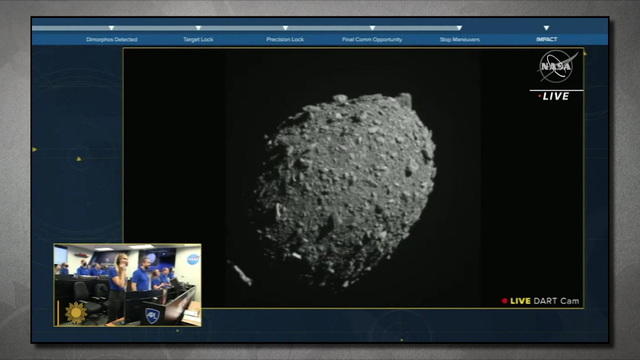Select the Dimorphos Detected milestone label
The image size is (640, 360).
(x=111, y=40)
